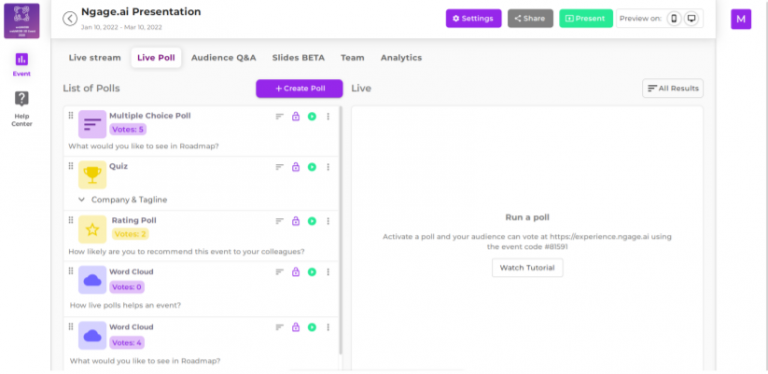Go back using the circled arrow icon
Viewport: 768px width, 374px height.
pyautogui.click(x=70, y=19)
